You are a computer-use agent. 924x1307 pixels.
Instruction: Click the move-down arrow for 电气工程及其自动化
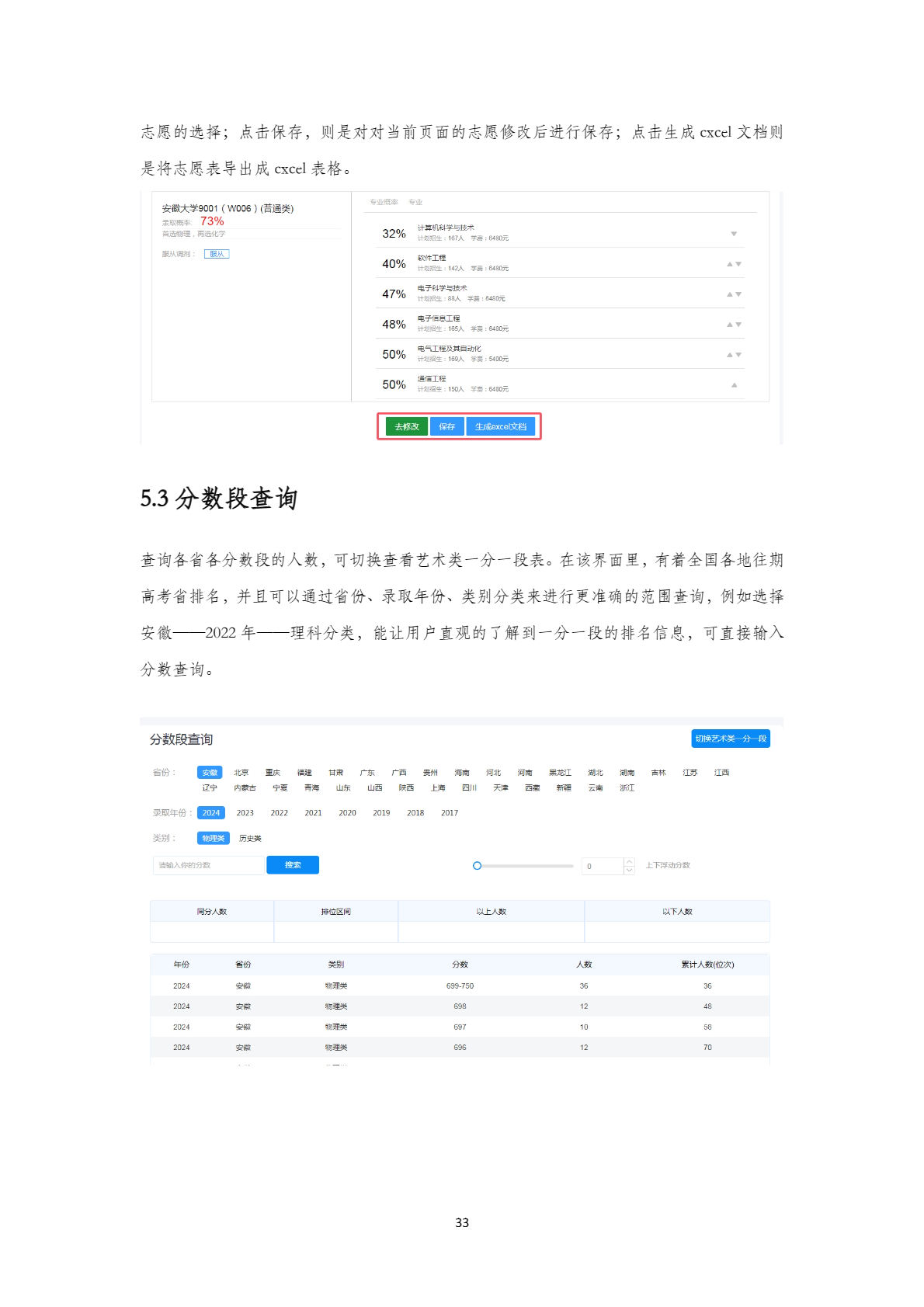click(x=738, y=355)
